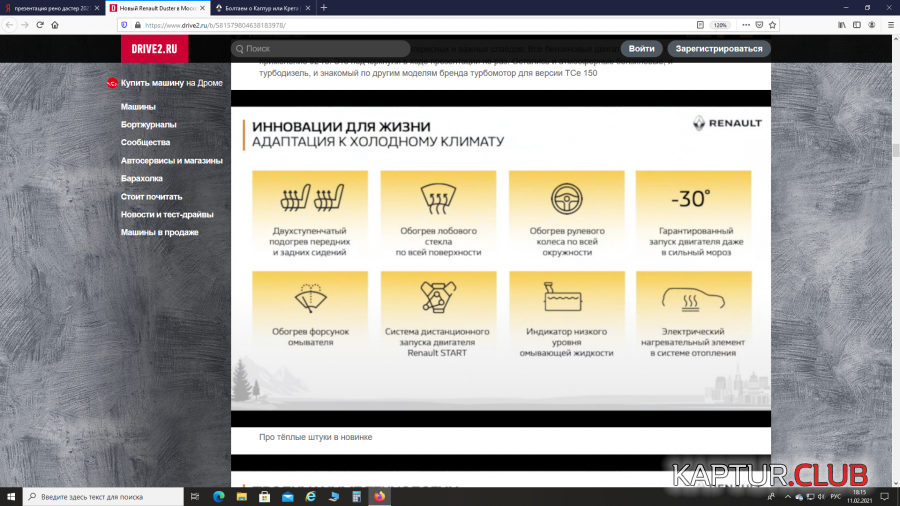Launch Internet Explorer from taskbar
Image resolution: width=900 pixels, height=506 pixels.
[311, 497]
